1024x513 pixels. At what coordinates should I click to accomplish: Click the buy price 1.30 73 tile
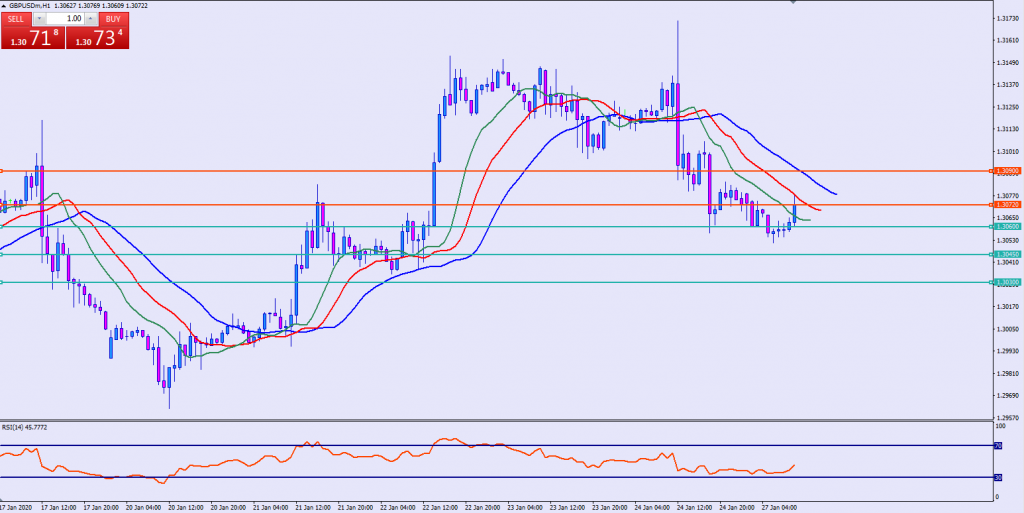click(97, 39)
